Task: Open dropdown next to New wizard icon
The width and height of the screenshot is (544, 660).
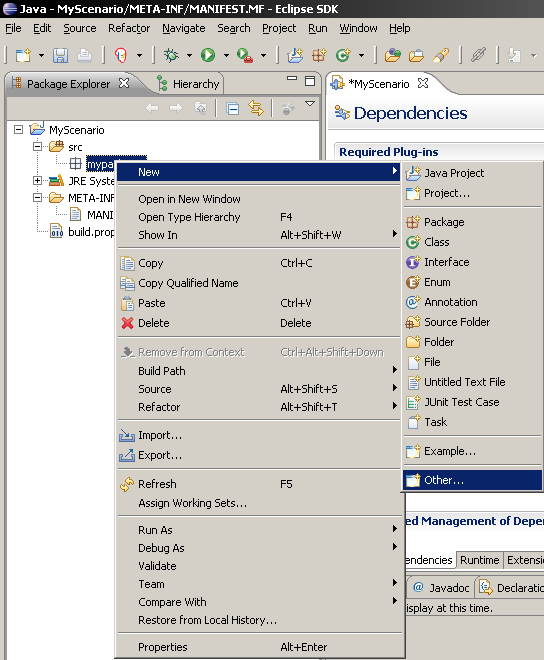Action: coord(41,55)
